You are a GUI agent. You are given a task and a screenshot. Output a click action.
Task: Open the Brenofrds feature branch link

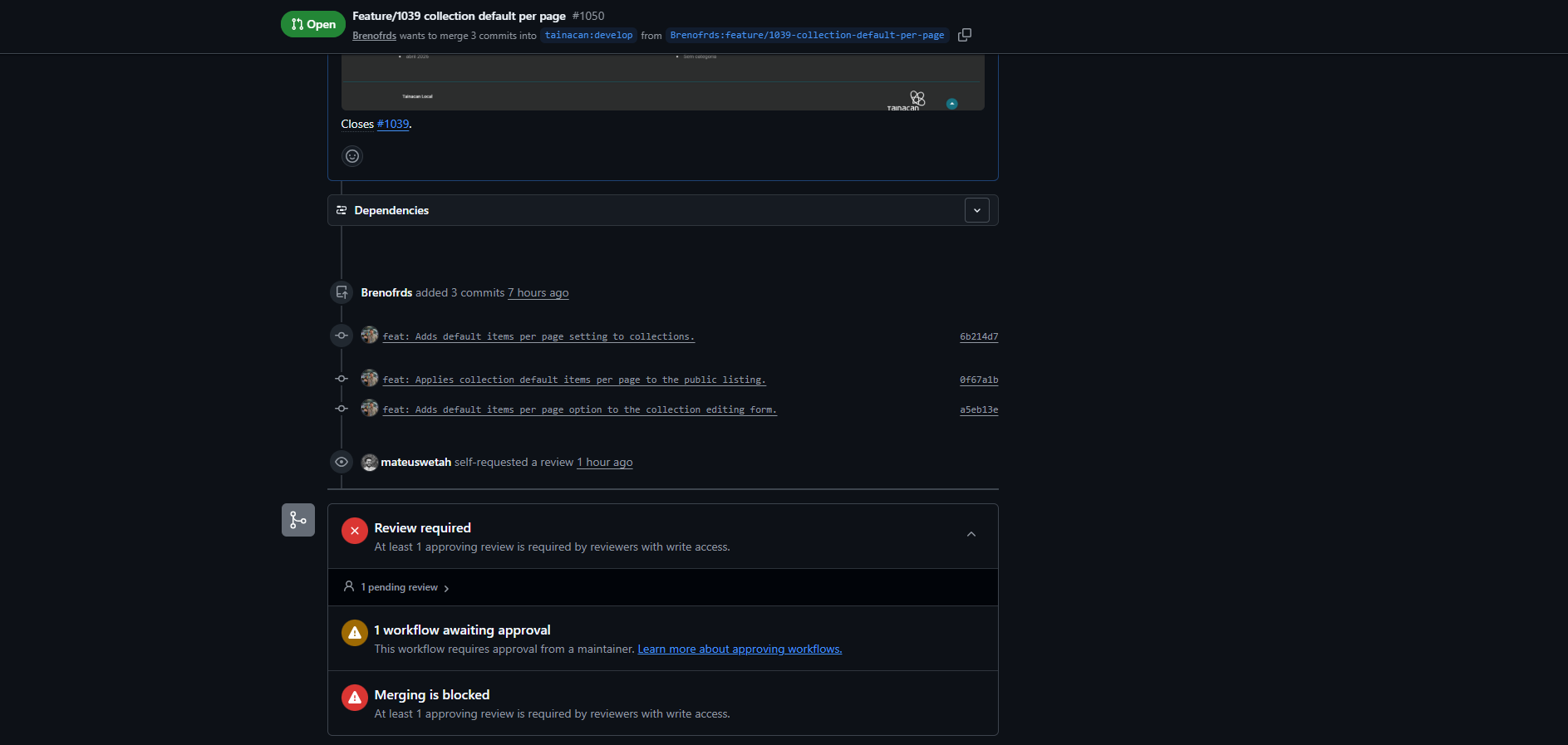click(x=807, y=35)
